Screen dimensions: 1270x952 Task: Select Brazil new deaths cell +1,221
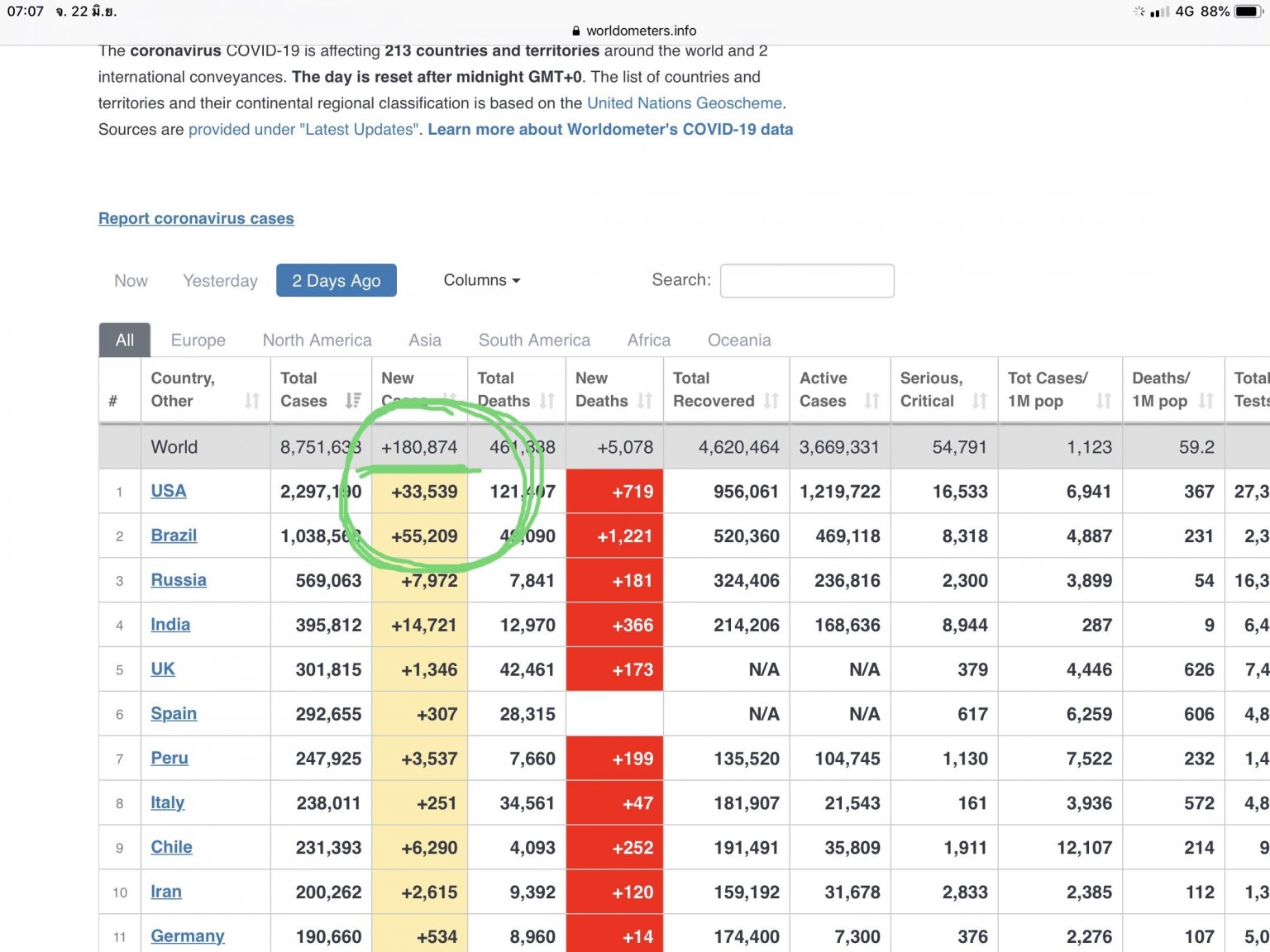[614, 536]
